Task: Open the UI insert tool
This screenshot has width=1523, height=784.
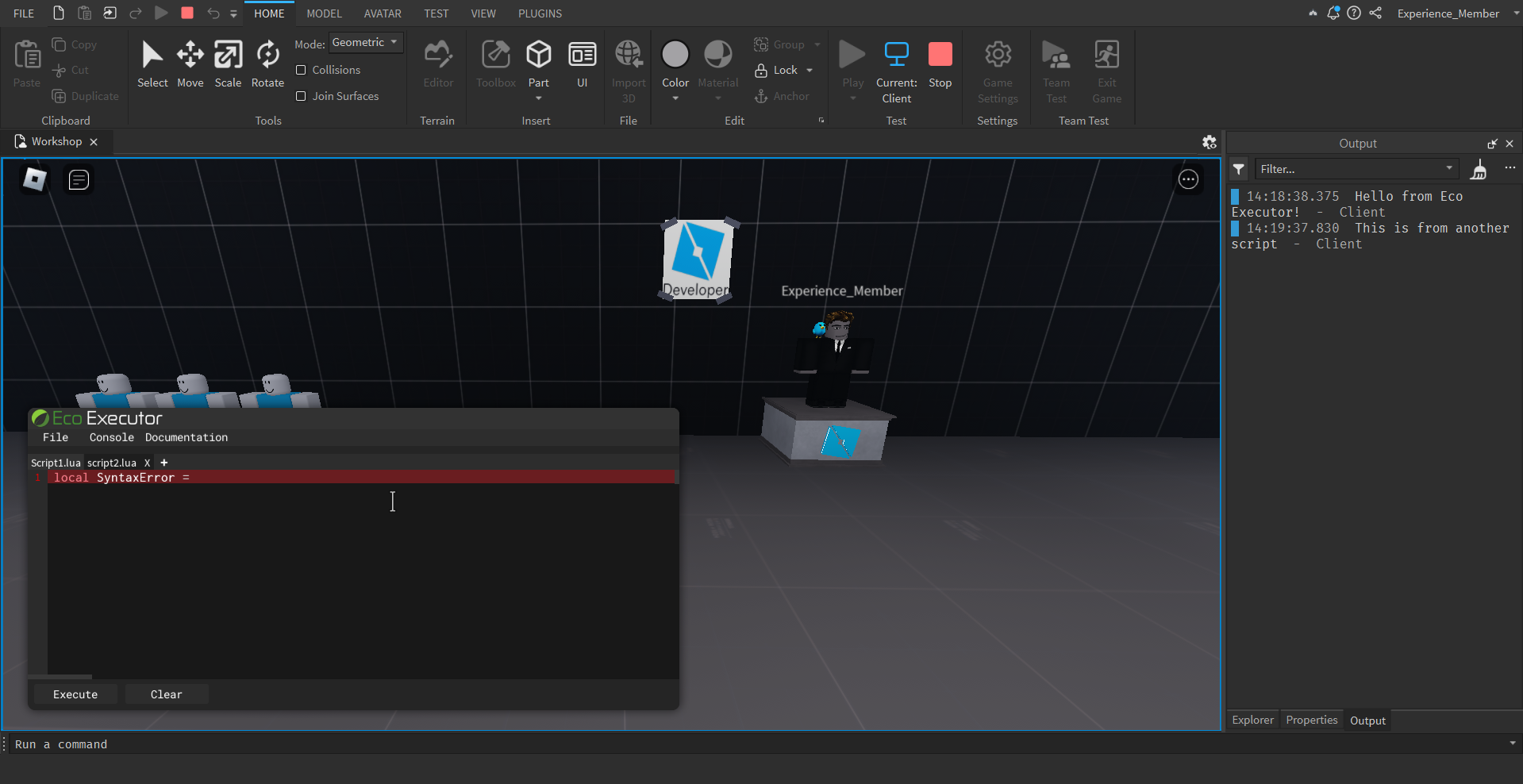Action: [x=583, y=63]
